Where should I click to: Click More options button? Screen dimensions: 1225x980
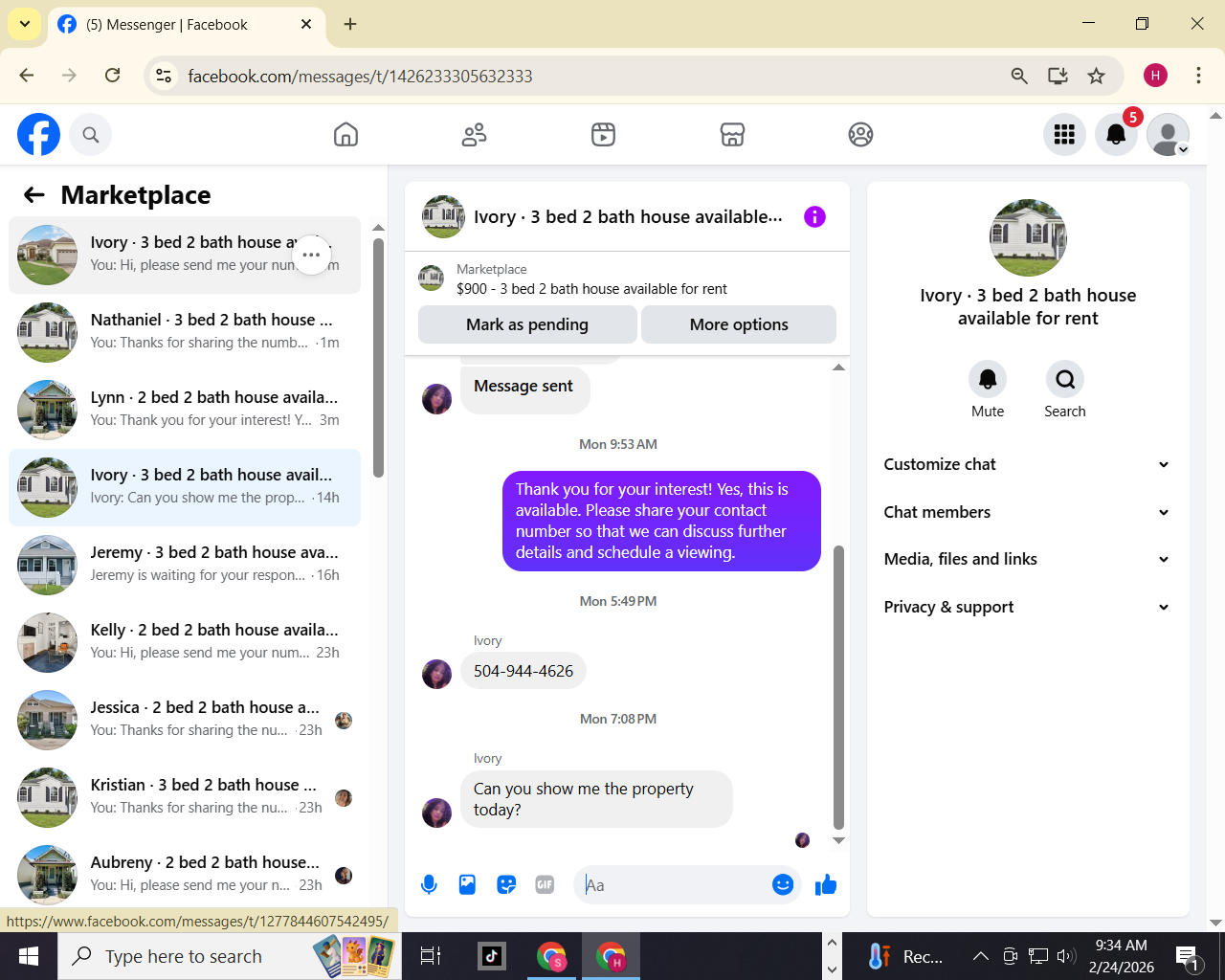click(739, 324)
